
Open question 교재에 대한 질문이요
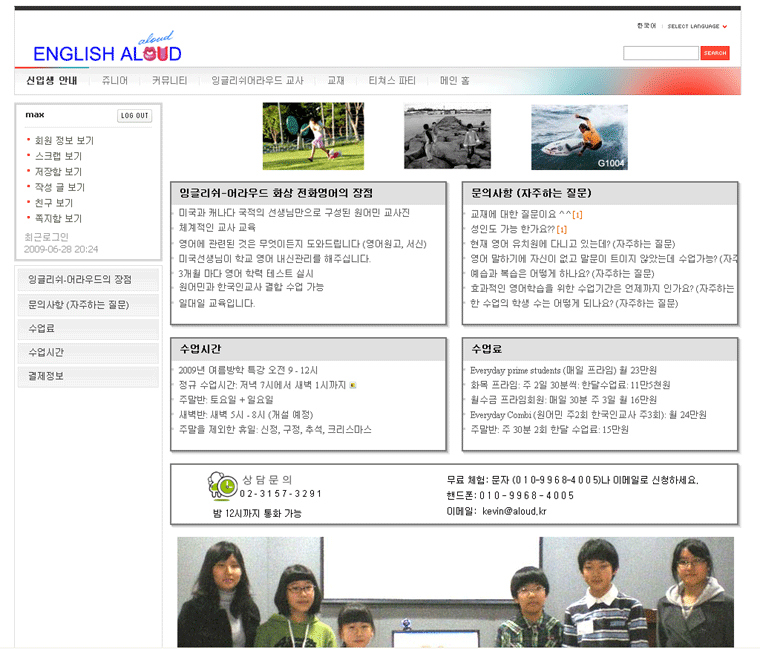521,214
